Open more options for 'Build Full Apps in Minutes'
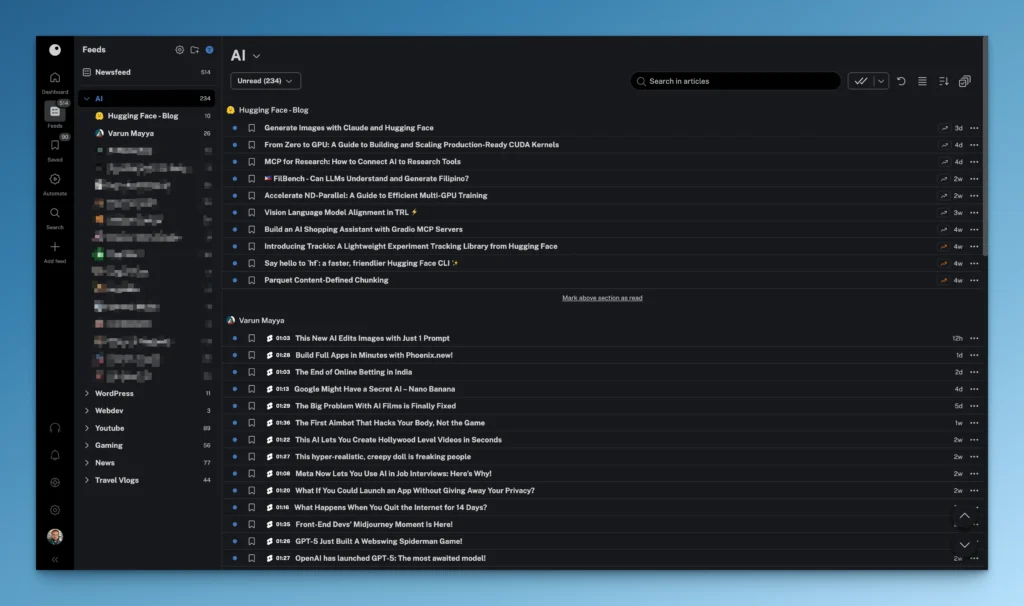 tap(974, 355)
